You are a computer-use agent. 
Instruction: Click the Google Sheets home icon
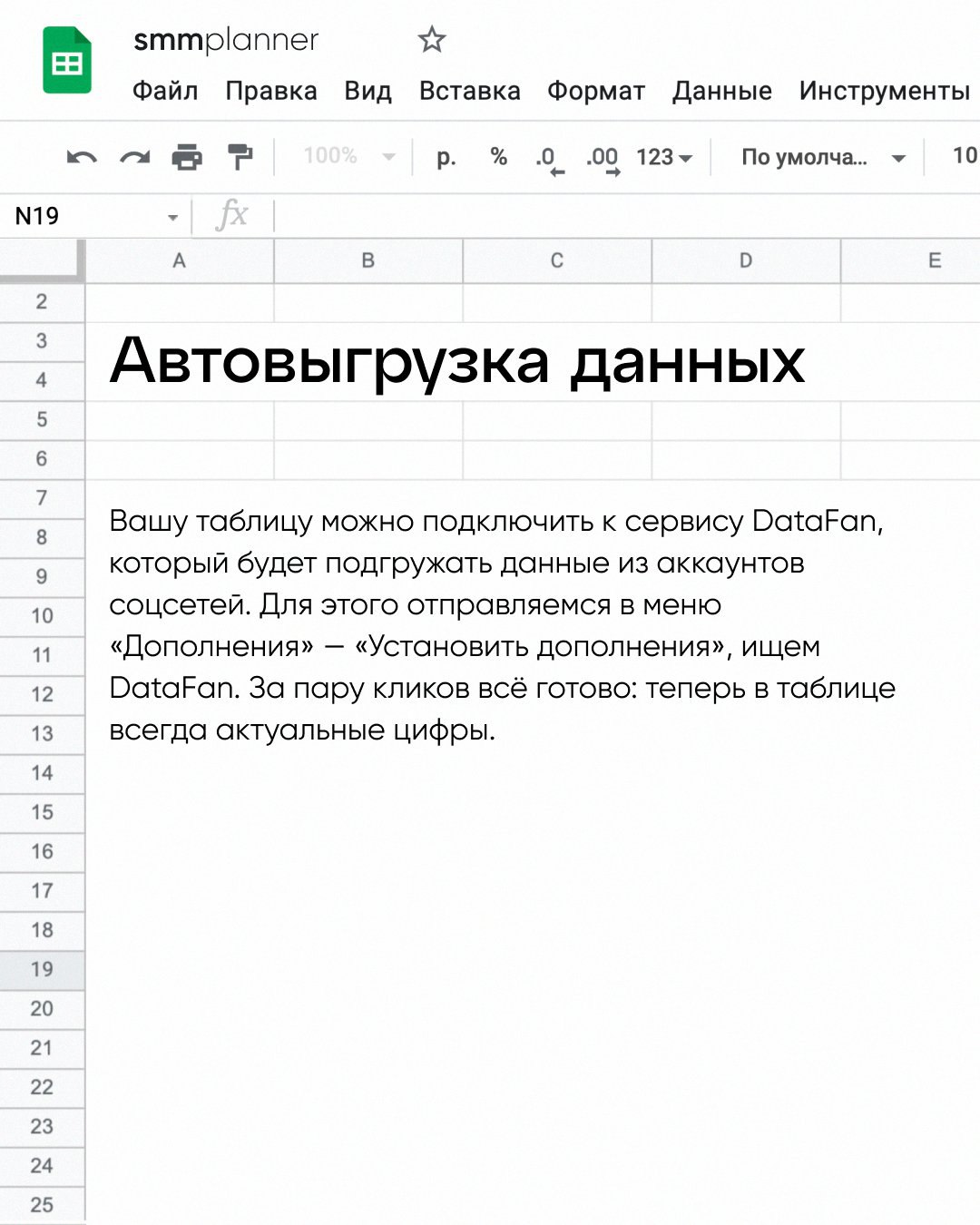(x=67, y=61)
